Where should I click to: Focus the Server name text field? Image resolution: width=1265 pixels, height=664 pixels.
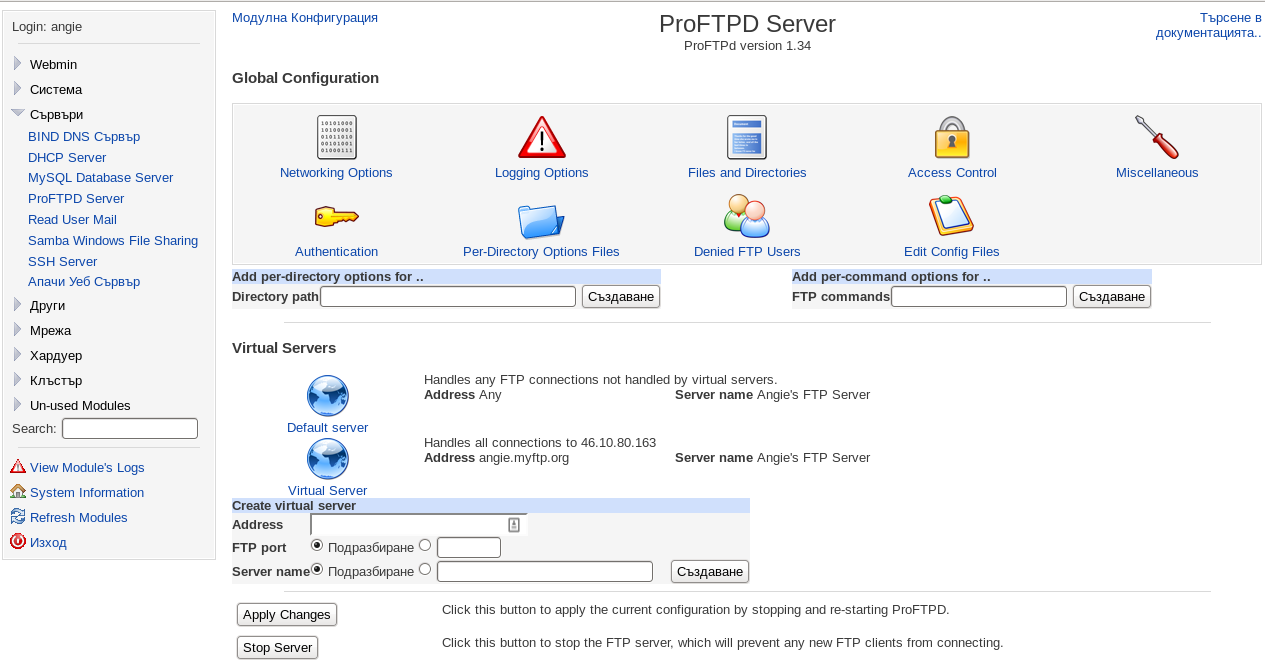coord(545,571)
